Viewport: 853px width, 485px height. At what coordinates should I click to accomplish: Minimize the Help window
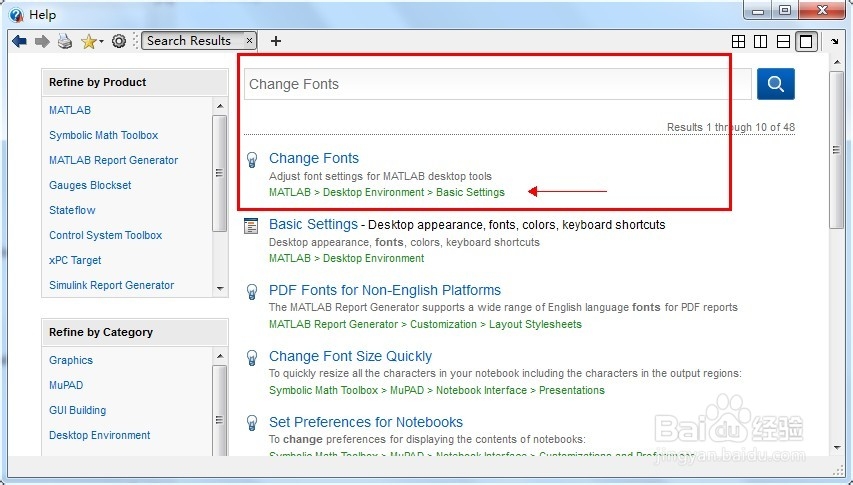[758, 10]
